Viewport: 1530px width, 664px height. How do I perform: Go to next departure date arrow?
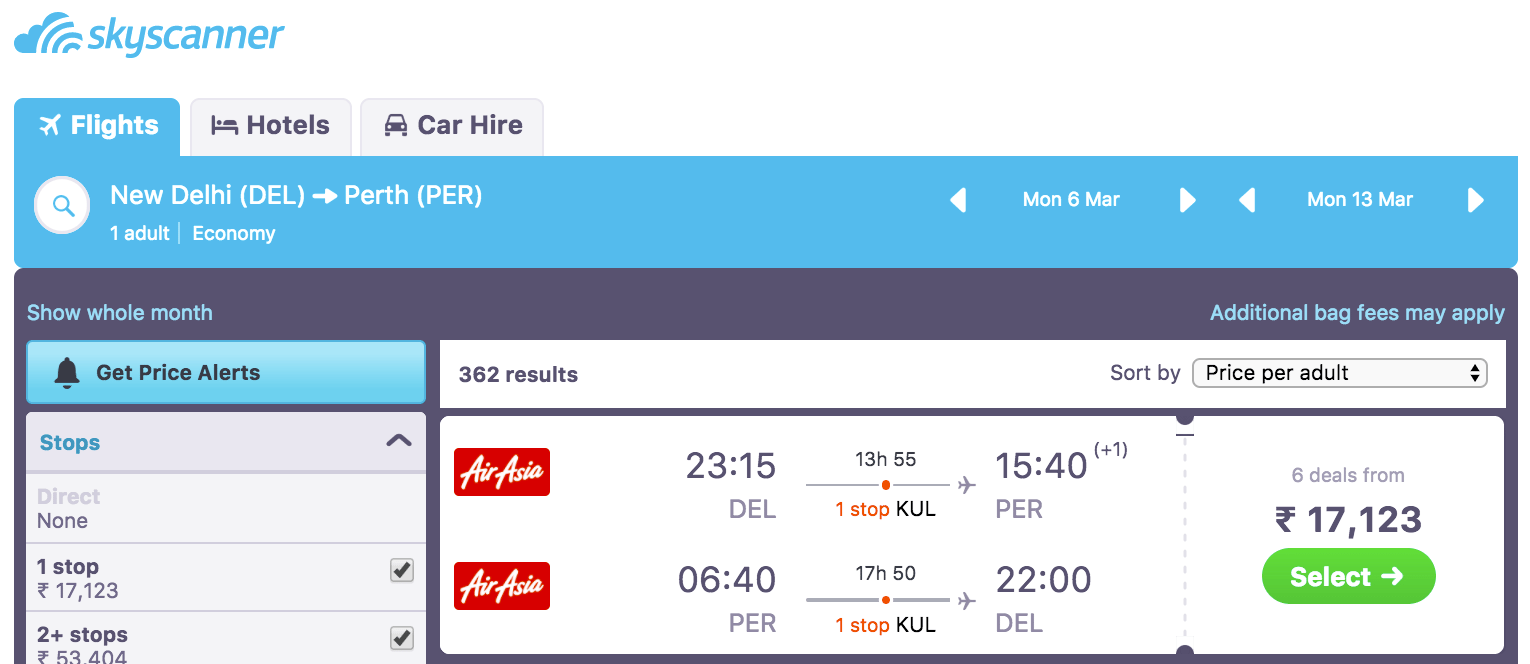1187,200
